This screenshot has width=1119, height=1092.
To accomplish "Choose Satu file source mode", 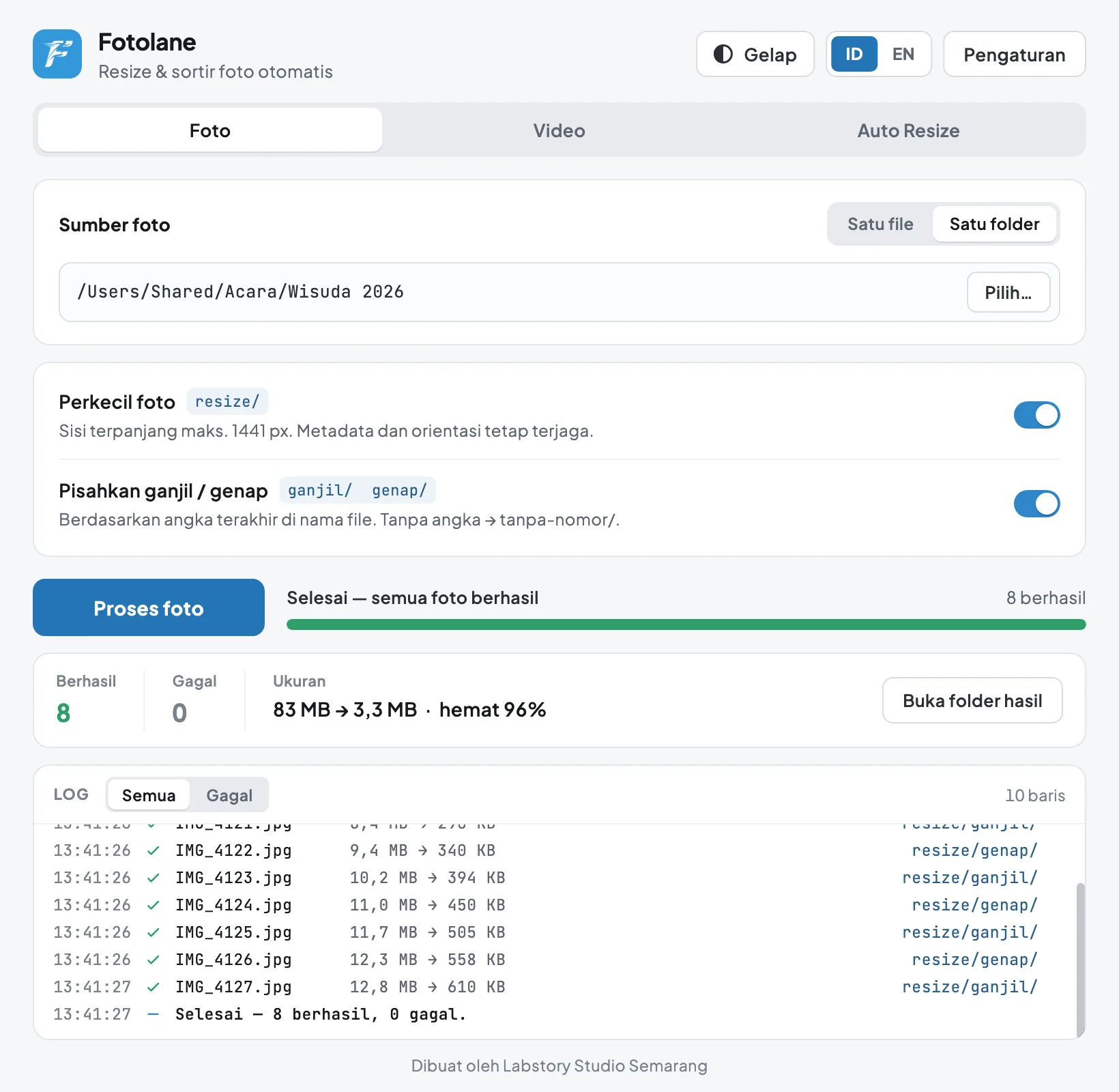I will (880, 224).
